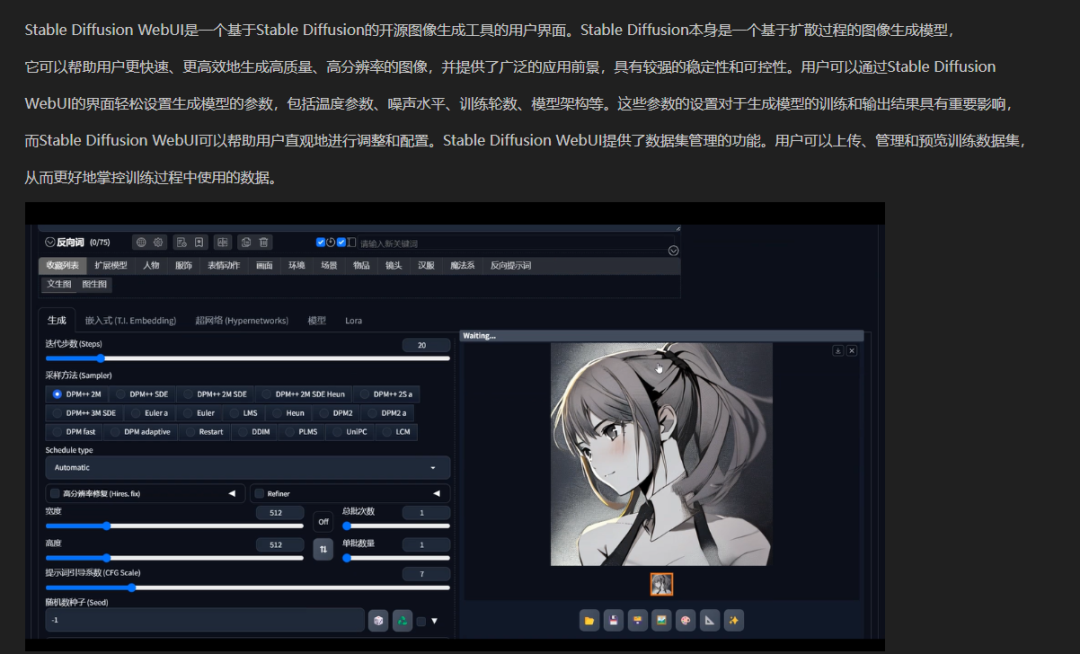This screenshot has width=1080, height=654.
Task: Open the gear settings icon beside the negative prompt
Action: 158,242
